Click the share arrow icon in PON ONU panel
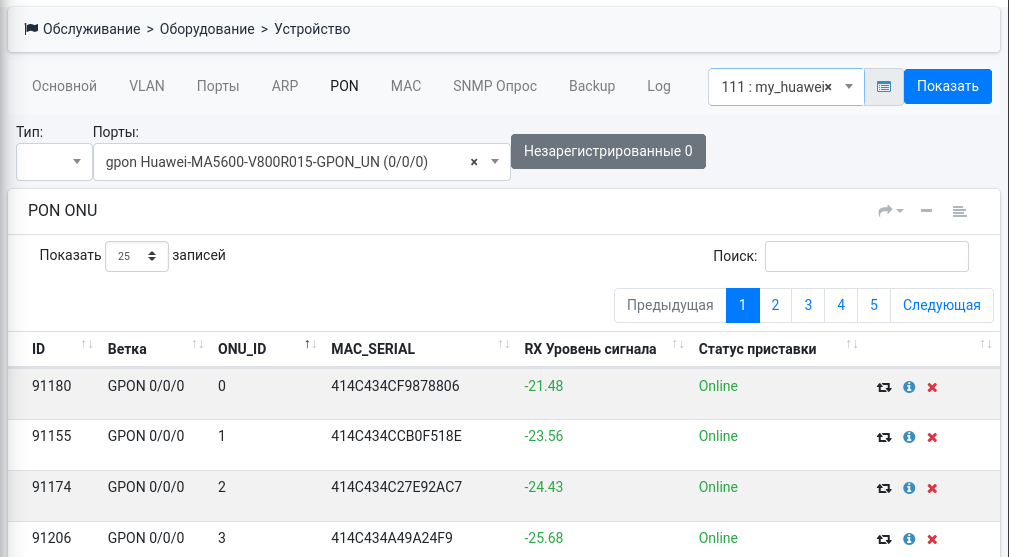 889,211
